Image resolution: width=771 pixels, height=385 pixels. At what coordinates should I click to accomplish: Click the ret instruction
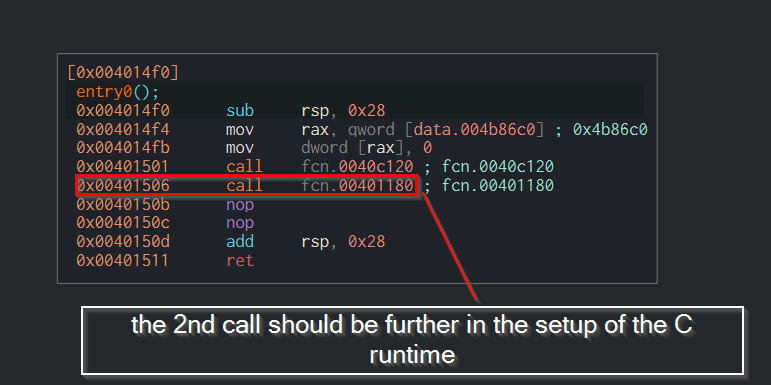pyautogui.click(x=239, y=260)
